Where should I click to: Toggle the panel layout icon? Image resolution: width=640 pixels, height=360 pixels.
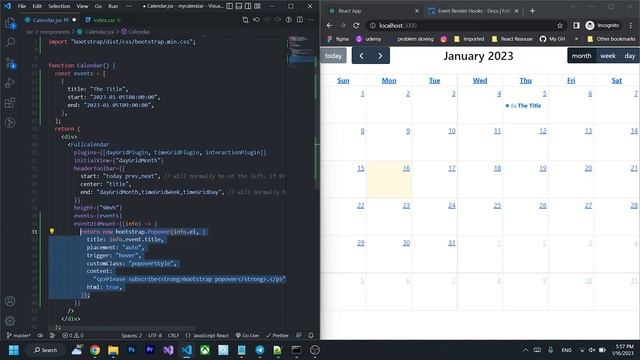tap(239, 6)
